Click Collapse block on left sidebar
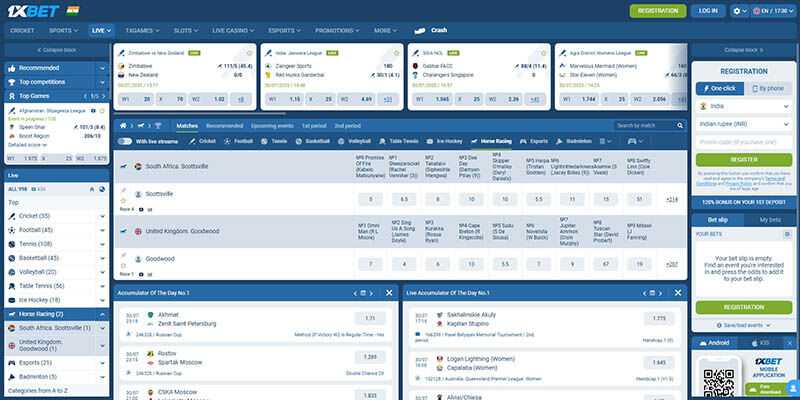The height and width of the screenshot is (400, 800). point(57,50)
